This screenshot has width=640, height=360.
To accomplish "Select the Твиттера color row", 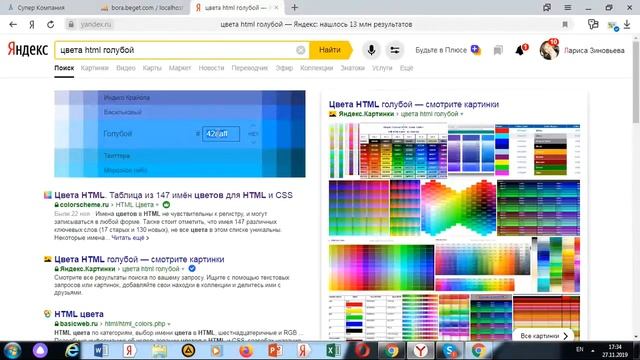I will [x=180, y=156].
